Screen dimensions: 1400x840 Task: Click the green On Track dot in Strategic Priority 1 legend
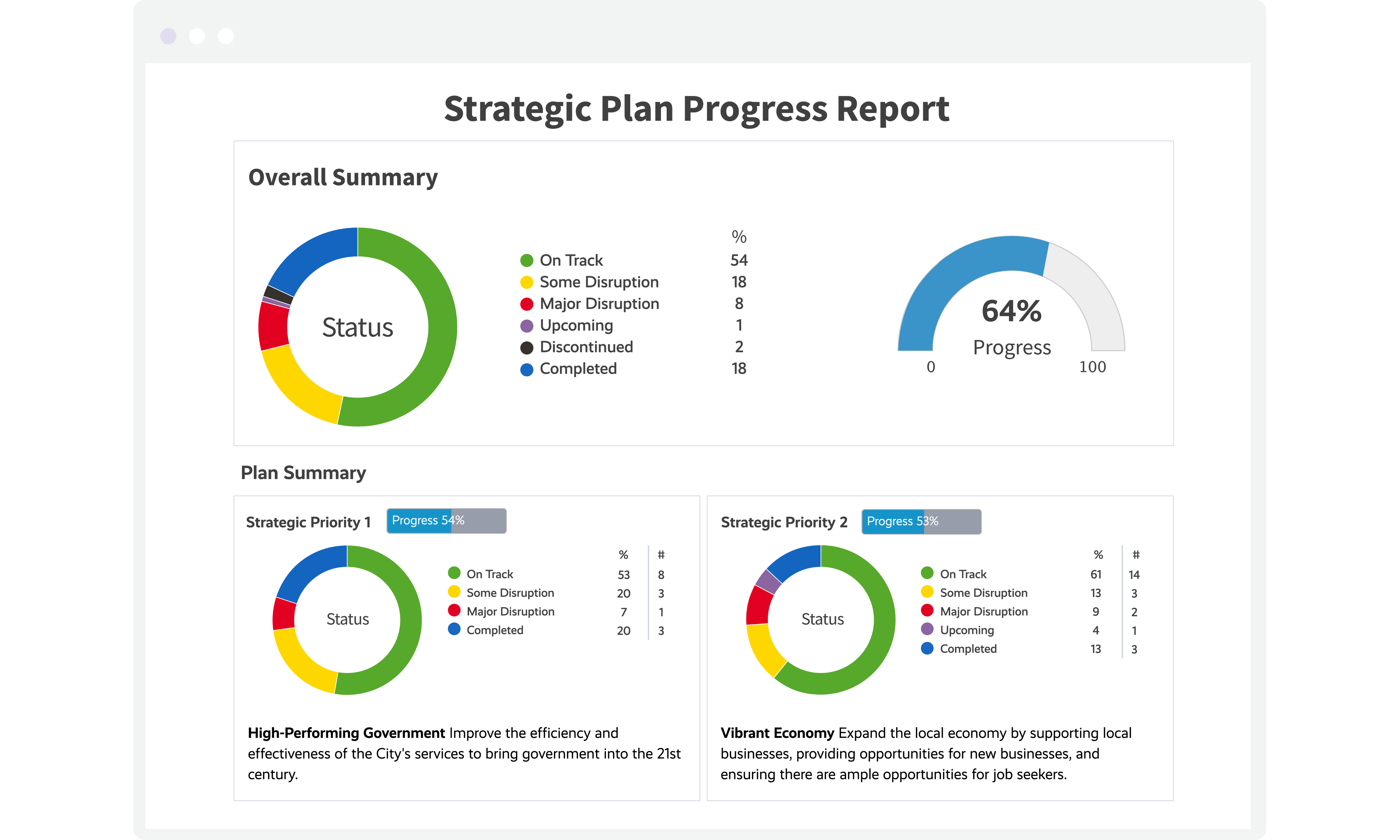[454, 573]
